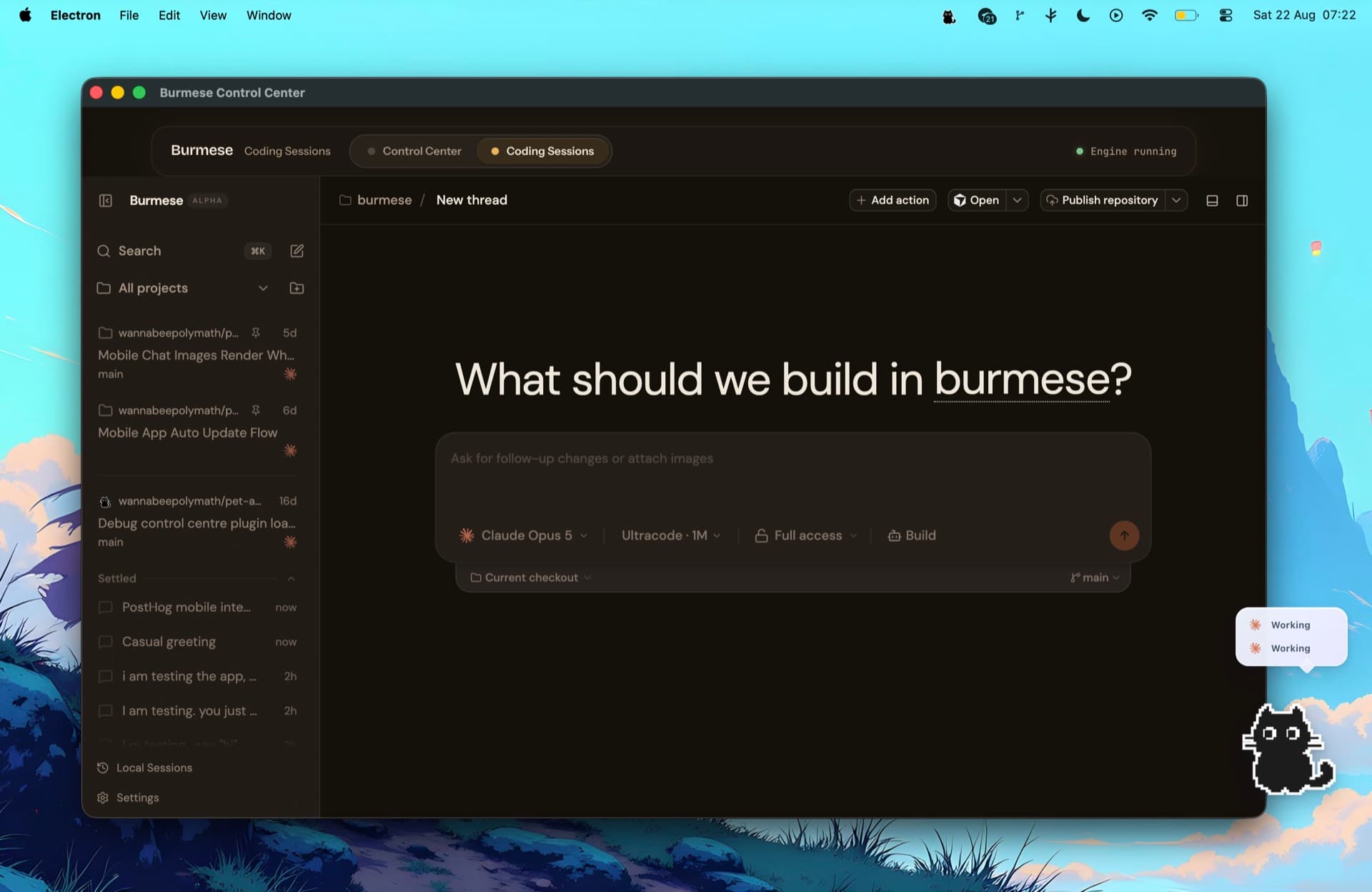Image resolution: width=1372 pixels, height=892 pixels.
Task: Open the Debug control centre plugin thread
Action: pyautogui.click(x=197, y=522)
